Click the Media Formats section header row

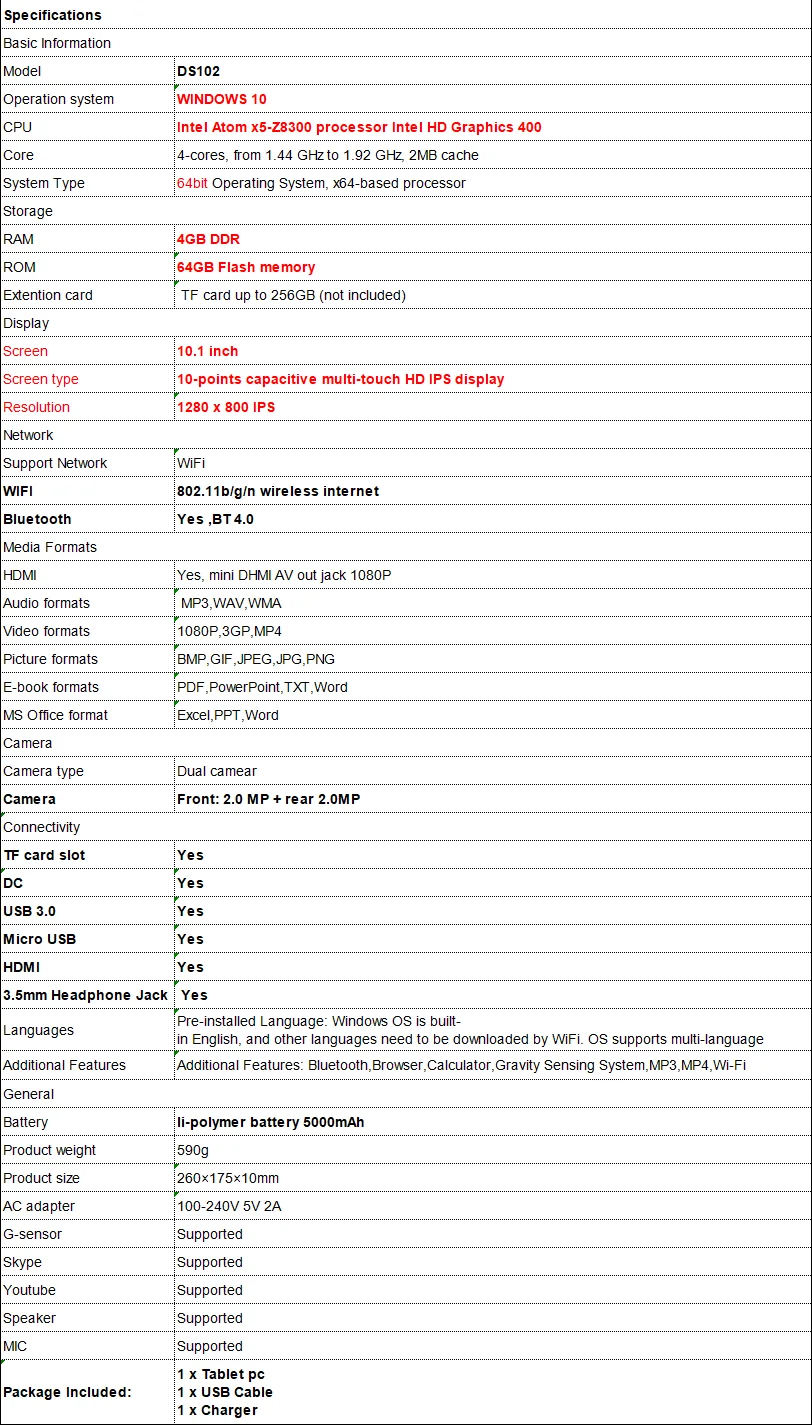(x=405, y=547)
